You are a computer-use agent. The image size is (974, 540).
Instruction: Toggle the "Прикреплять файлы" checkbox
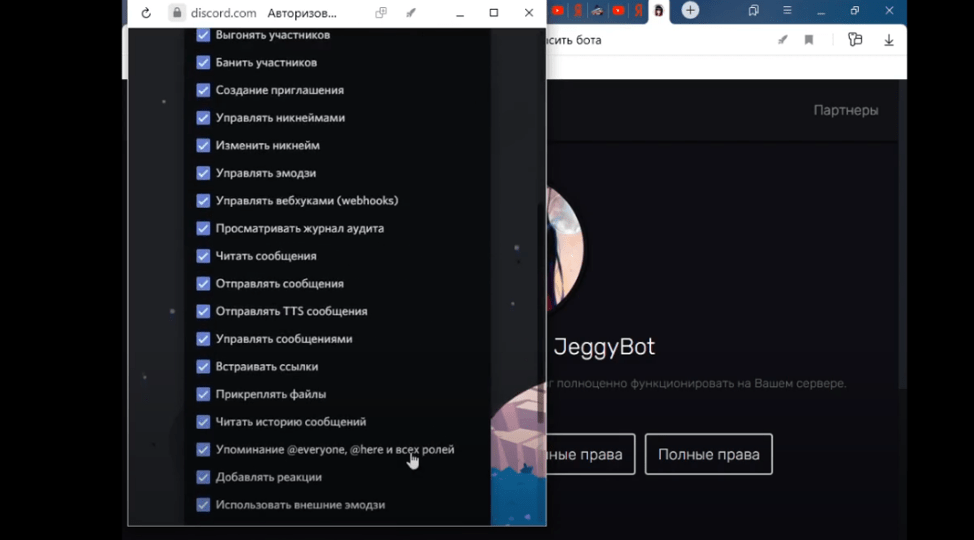203,394
